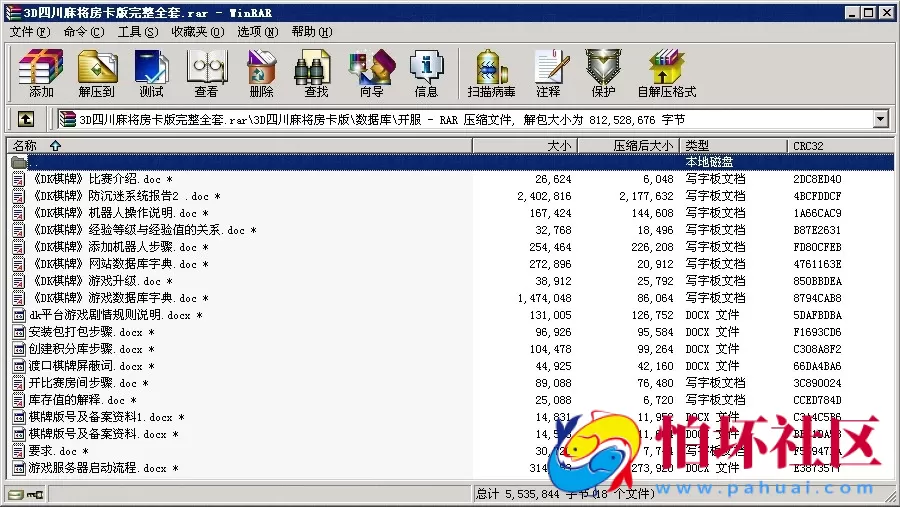Screen dimensions: 900x507
Task: Open the 帮助(H) menu
Action: click(312, 32)
